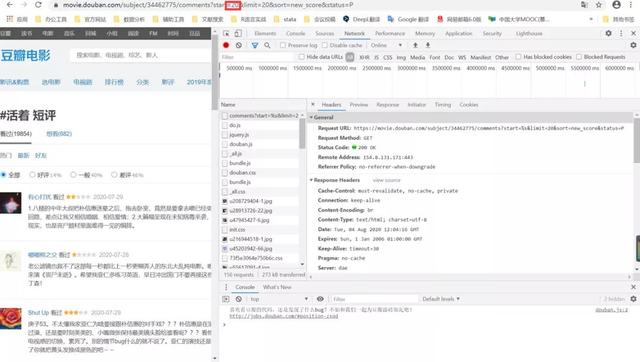Screen dimensions: 640x362
Task: Select the 差评 radio button
Action: 114,175
